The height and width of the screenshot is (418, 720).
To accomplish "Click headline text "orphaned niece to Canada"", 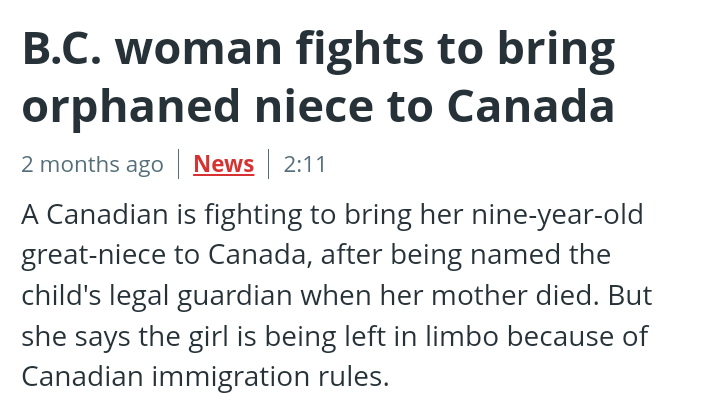I will coord(318,106).
